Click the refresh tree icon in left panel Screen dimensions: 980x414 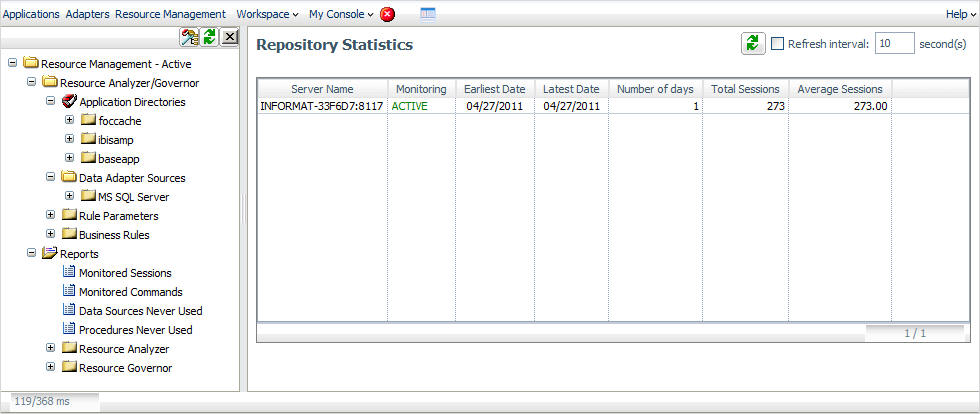(209, 37)
